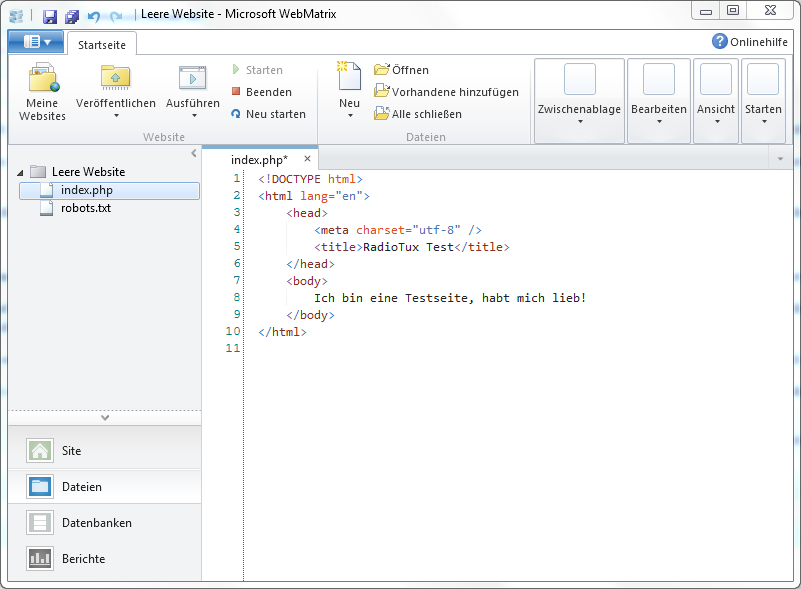
Task: Click the WebMatrix application icon in title bar
Action: coord(16,16)
